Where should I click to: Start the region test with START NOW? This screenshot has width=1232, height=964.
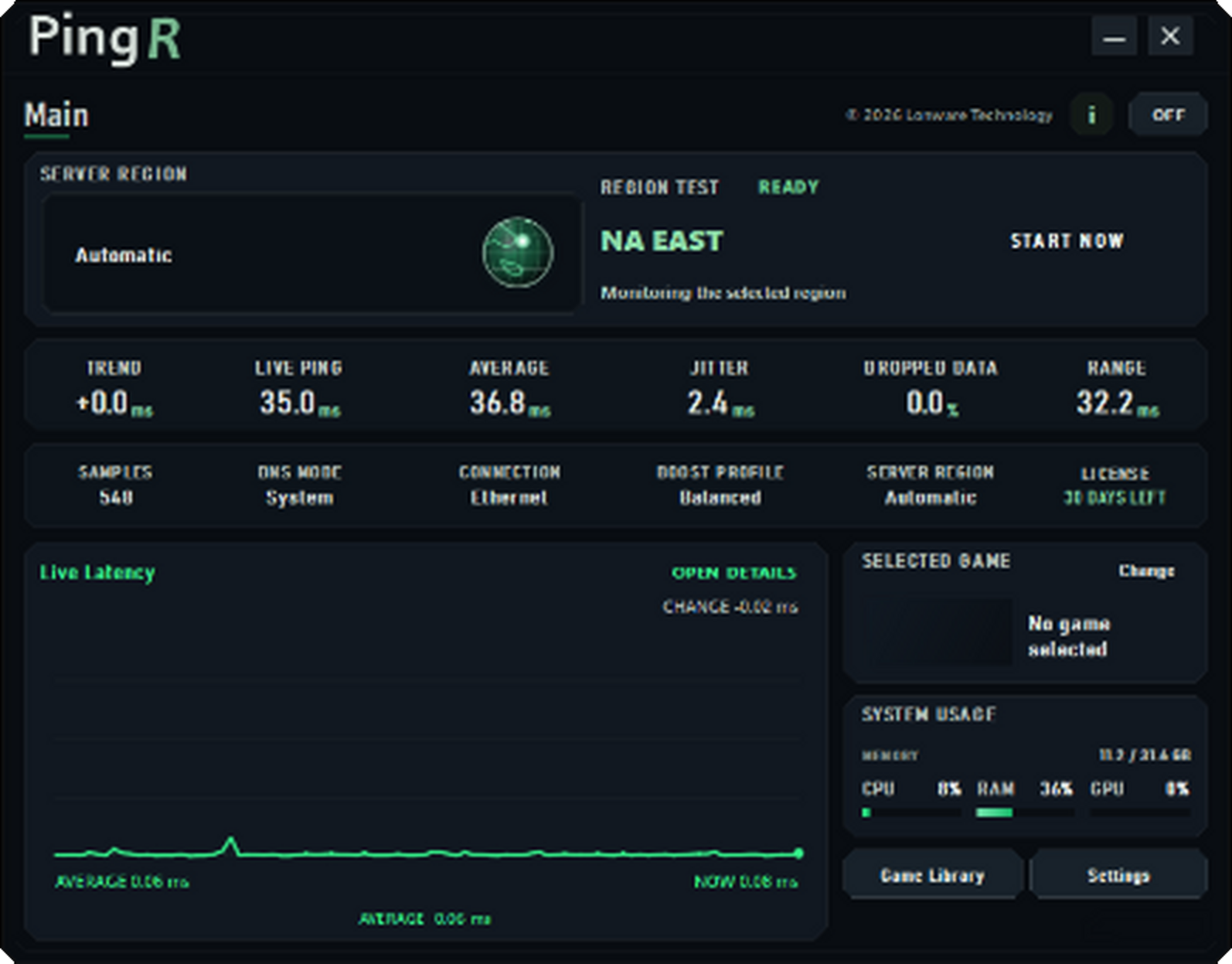click(1066, 241)
